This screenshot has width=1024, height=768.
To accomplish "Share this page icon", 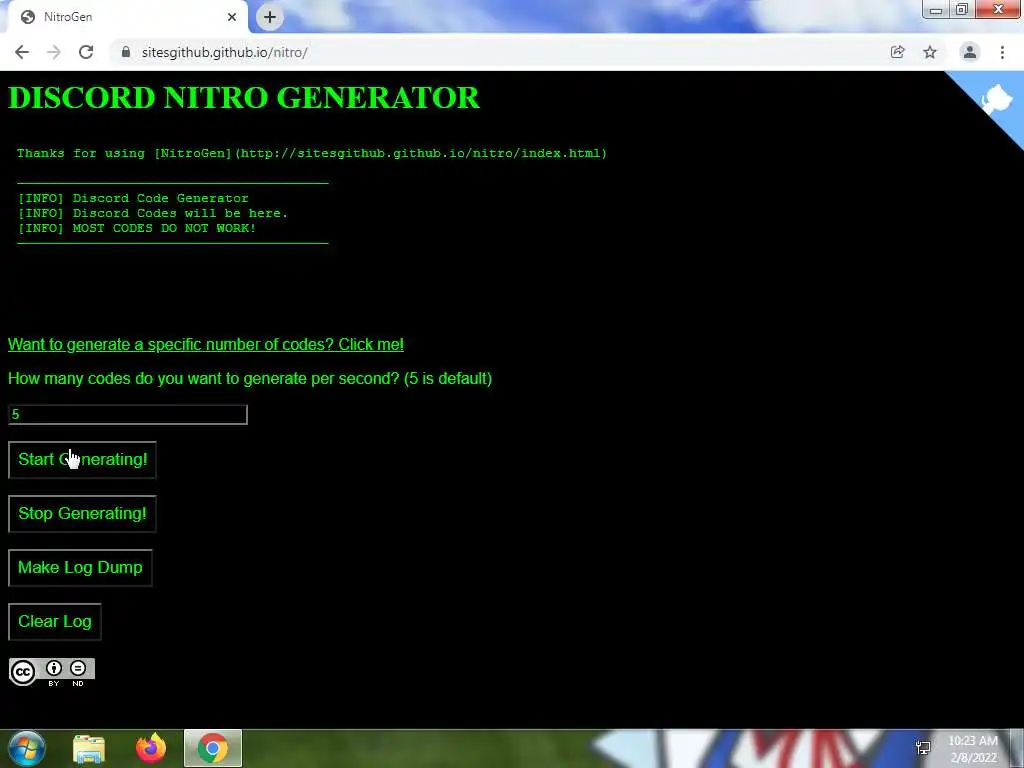I will click(898, 52).
